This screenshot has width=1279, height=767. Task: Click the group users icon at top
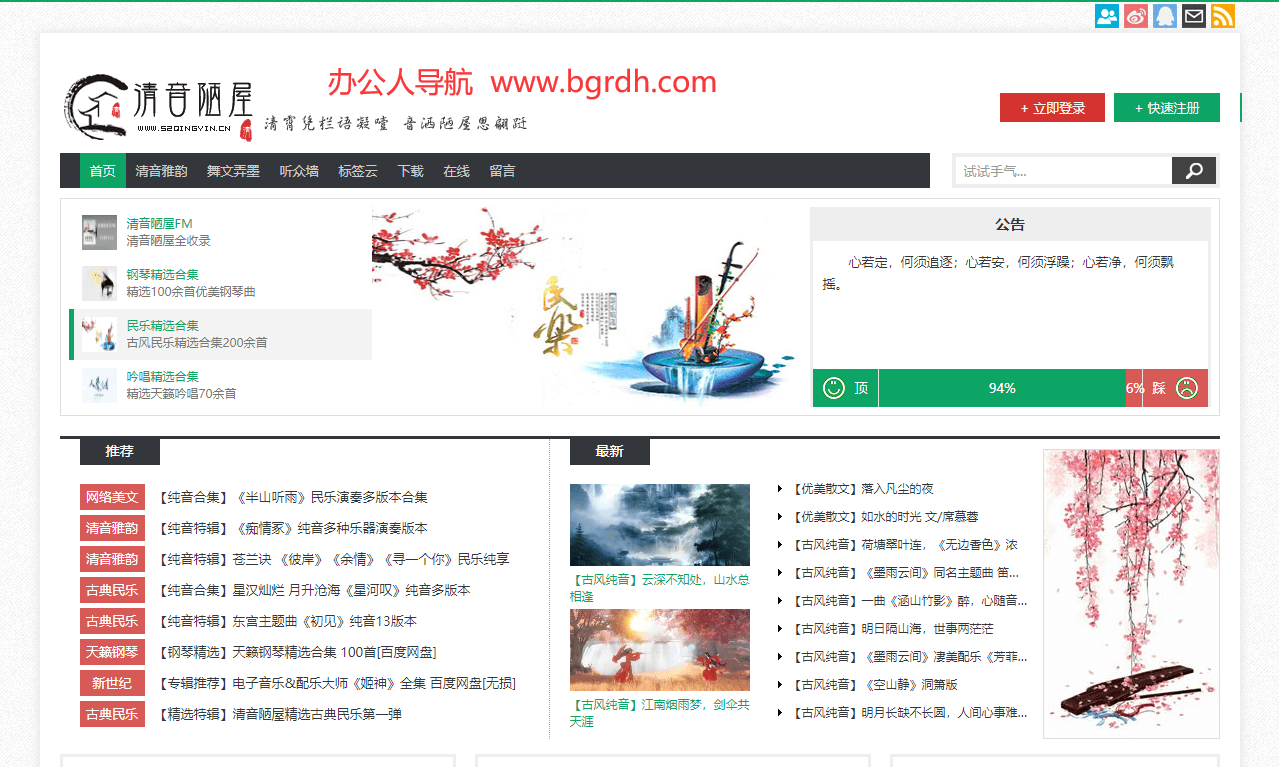[1107, 16]
